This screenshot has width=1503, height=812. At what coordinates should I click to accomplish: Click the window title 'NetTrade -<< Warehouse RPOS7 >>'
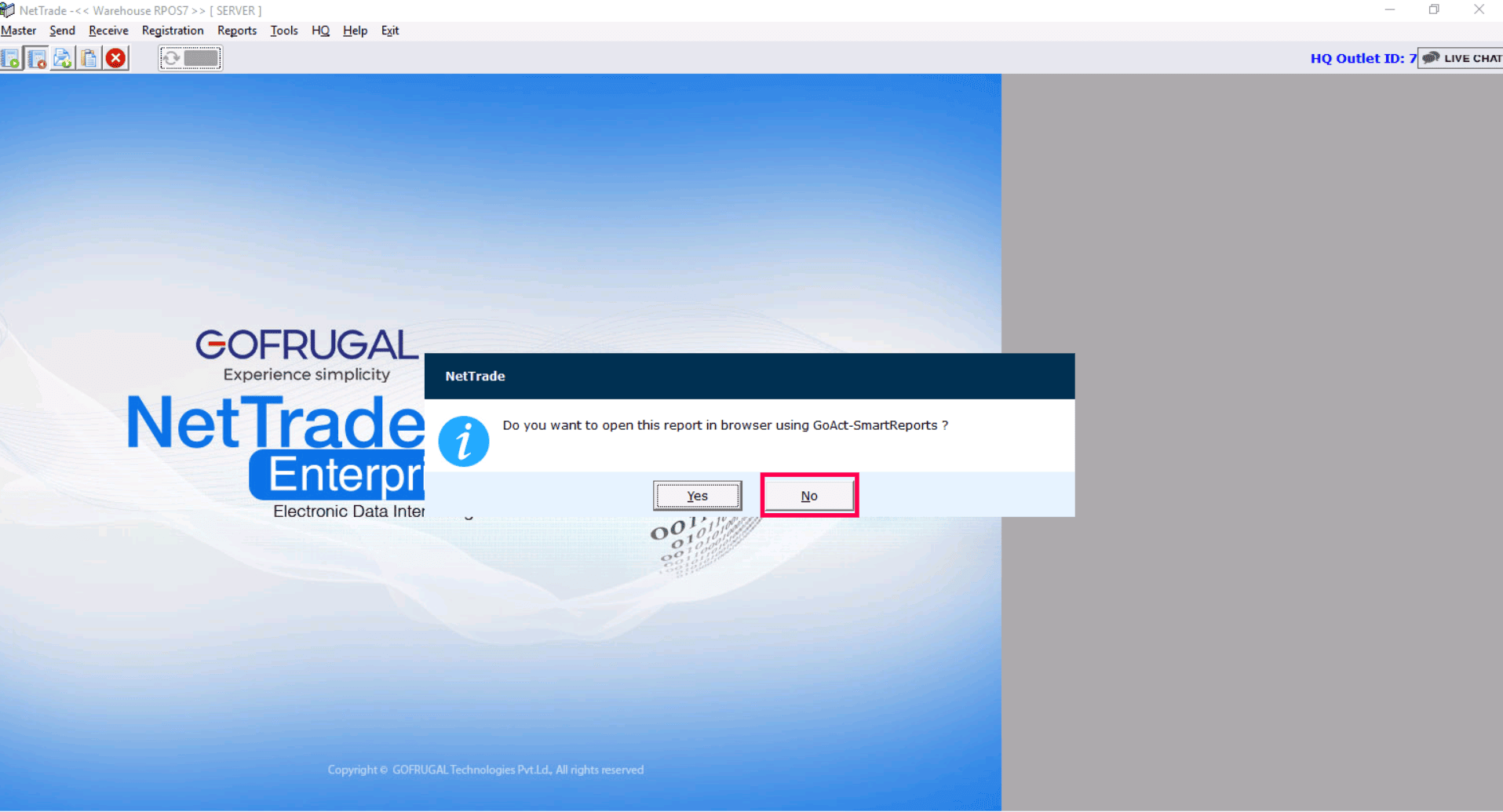point(140,11)
